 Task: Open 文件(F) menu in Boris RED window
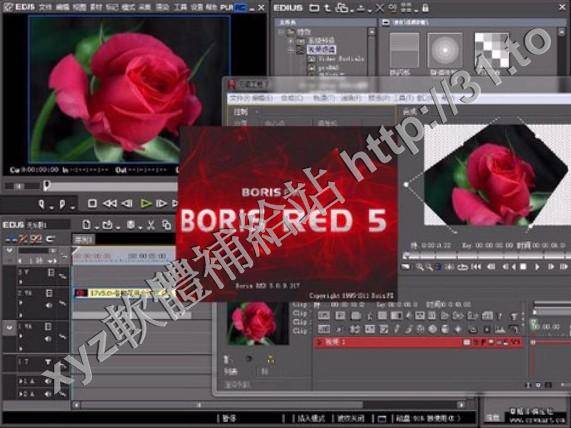[241, 98]
